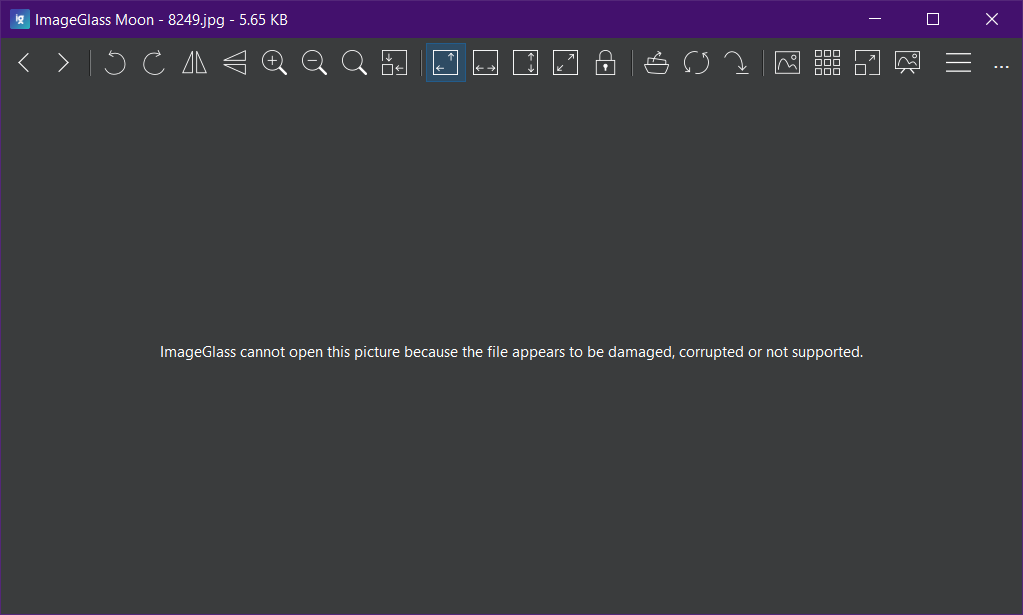Enable Scale to width mode

point(485,62)
